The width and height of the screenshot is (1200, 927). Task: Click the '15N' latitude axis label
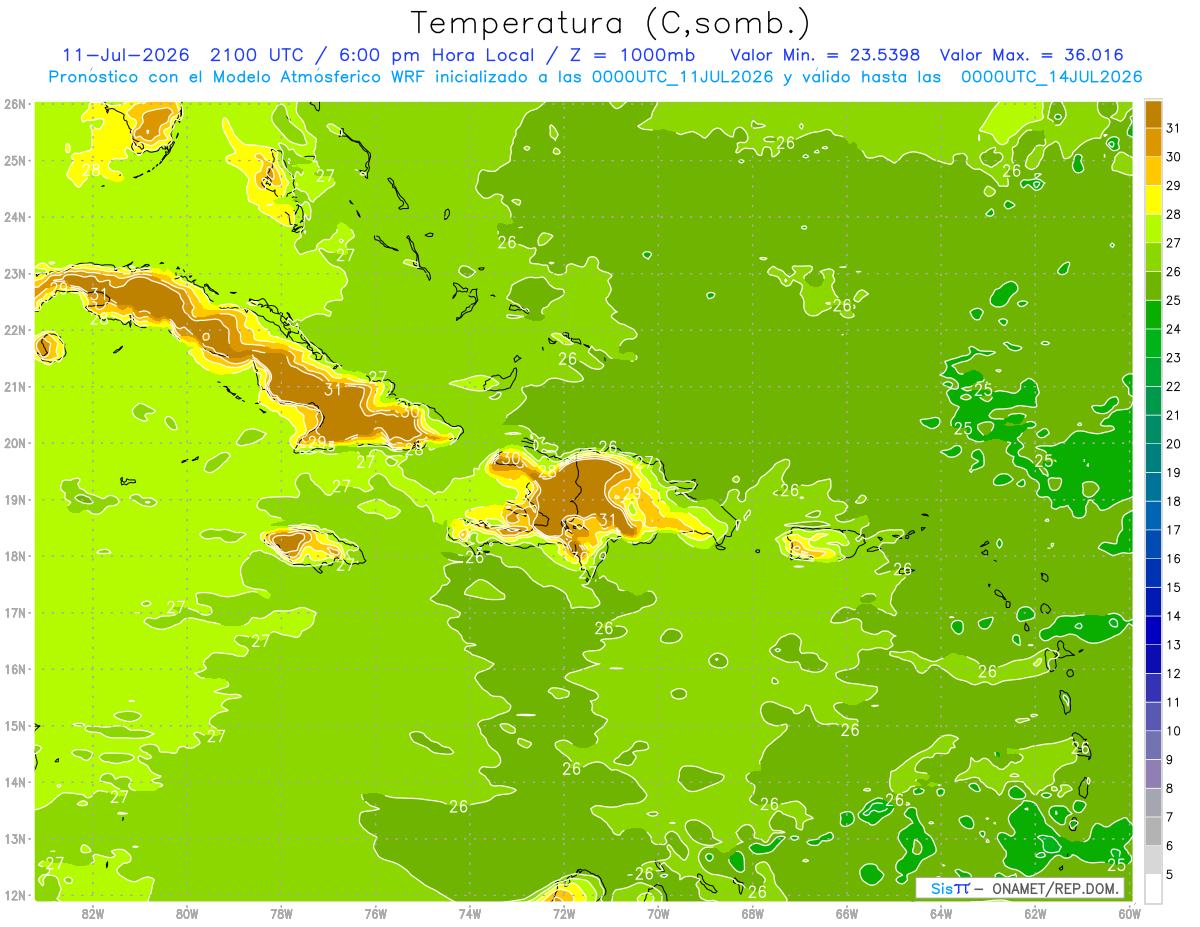point(15,725)
